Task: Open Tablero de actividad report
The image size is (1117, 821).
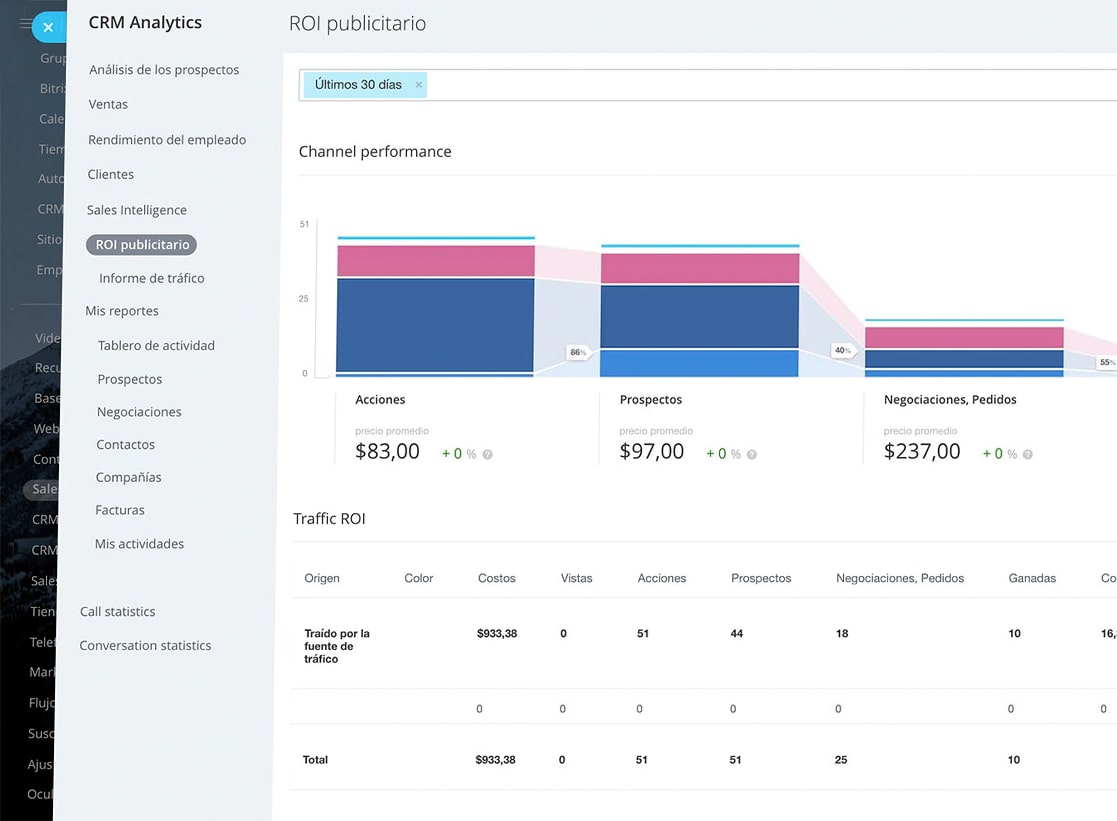Action: pyautogui.click(x=156, y=345)
